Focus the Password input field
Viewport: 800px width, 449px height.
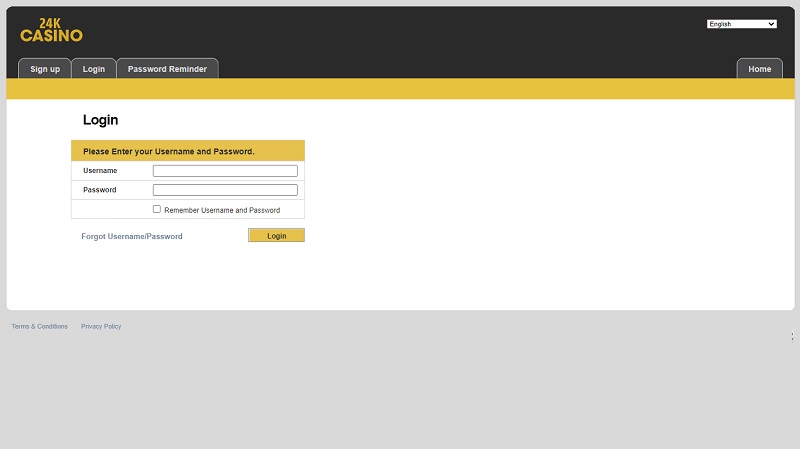(x=225, y=190)
